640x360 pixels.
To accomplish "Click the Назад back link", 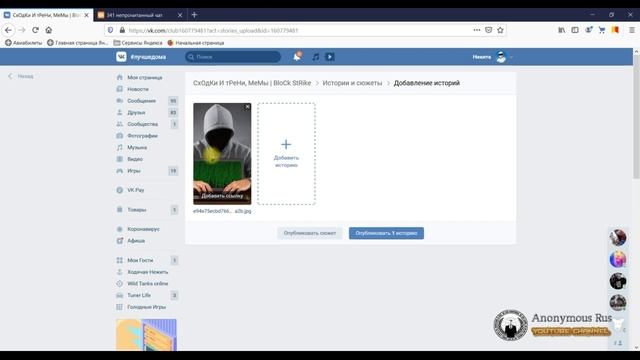I will pos(21,76).
